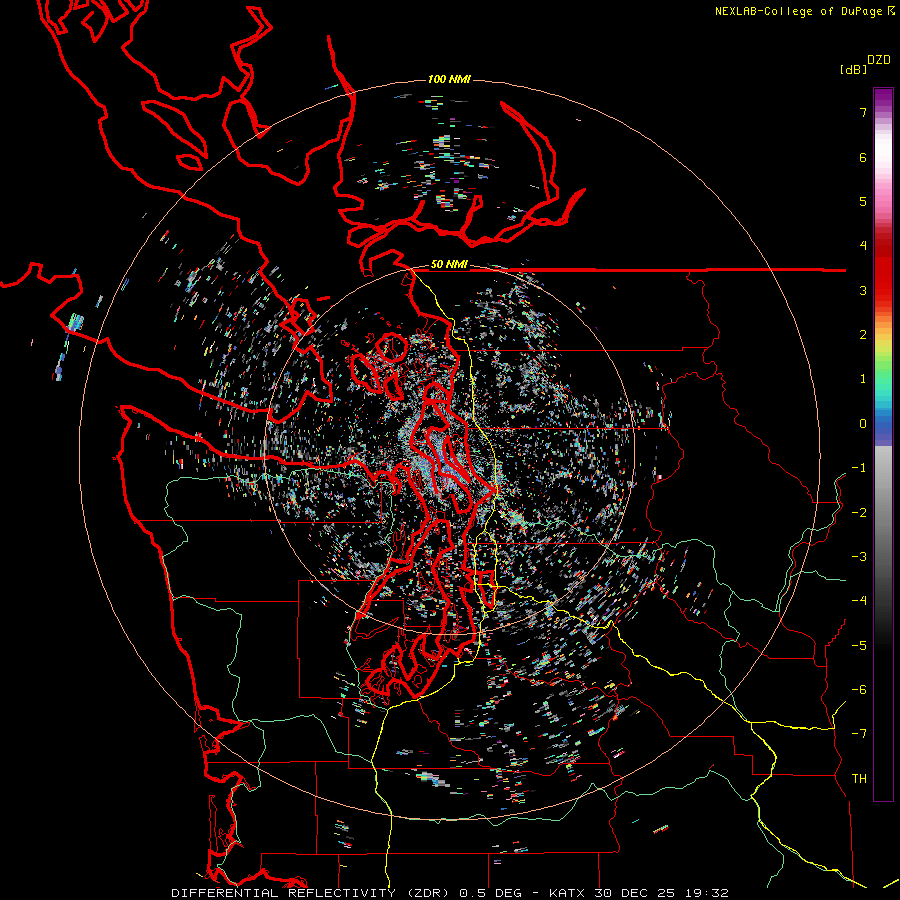Click the 19:32 timestamp
This screenshot has height=900, width=900.
coord(705,893)
